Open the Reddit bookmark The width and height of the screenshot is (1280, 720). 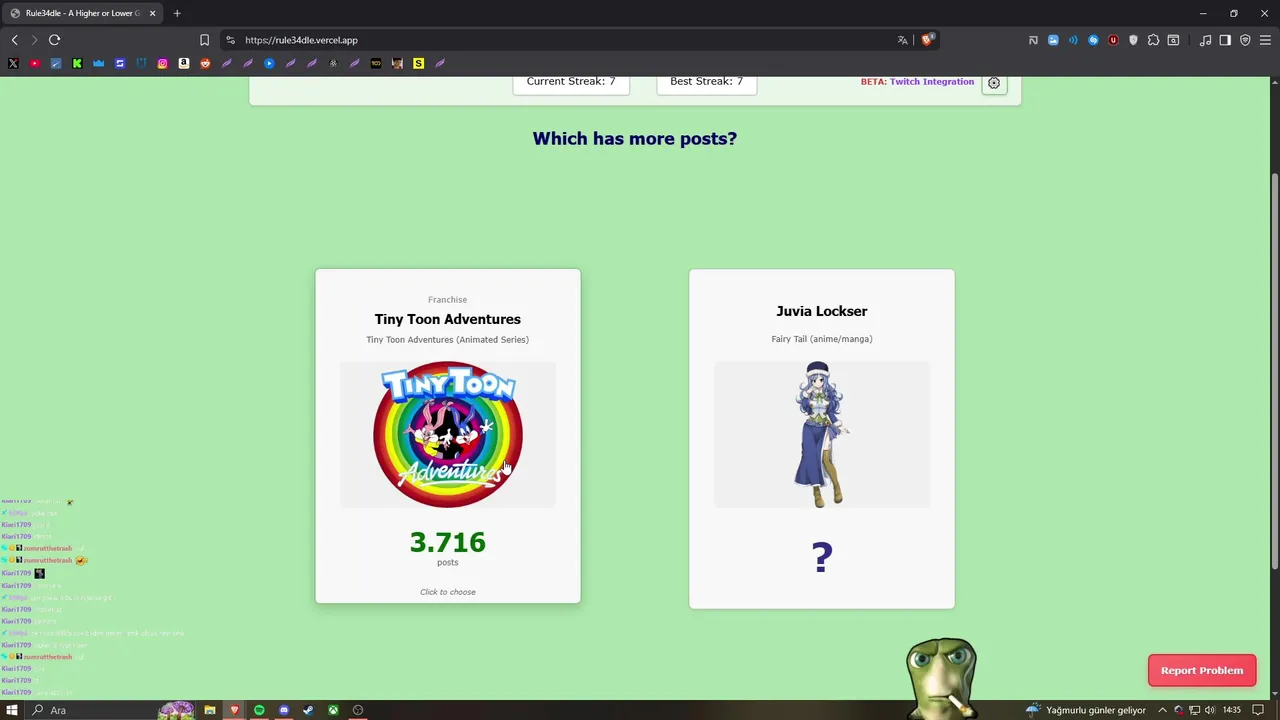(205, 63)
